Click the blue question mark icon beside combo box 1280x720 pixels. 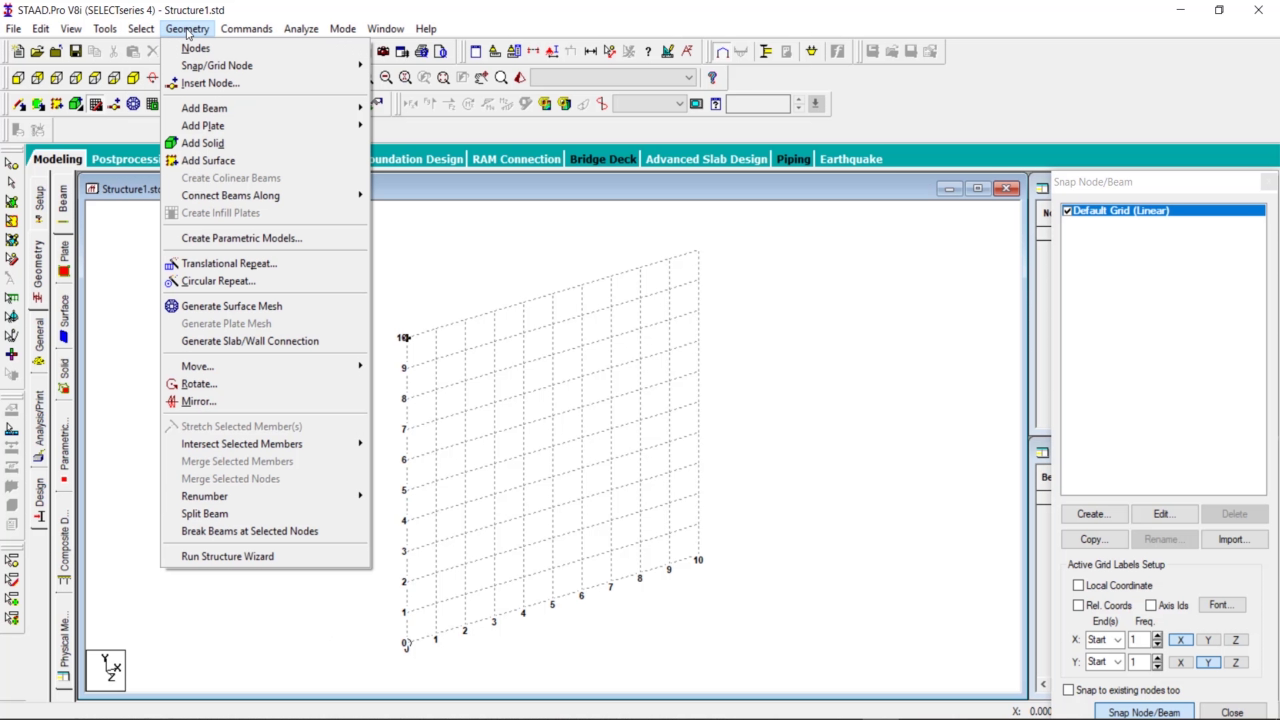712,77
